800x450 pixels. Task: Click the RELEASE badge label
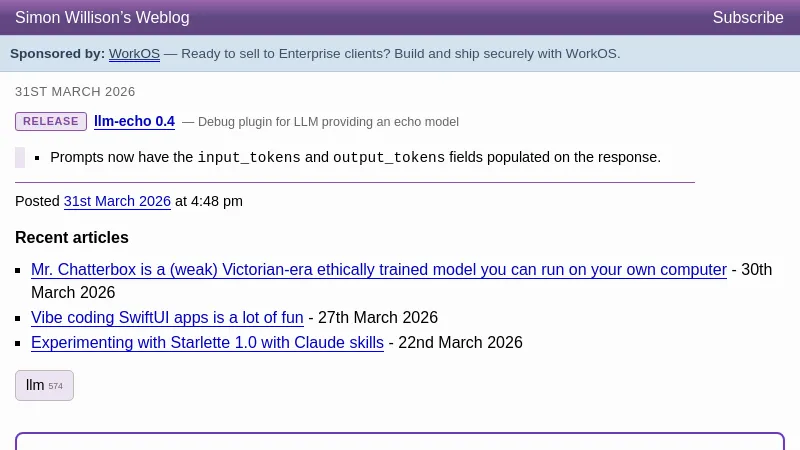51,122
